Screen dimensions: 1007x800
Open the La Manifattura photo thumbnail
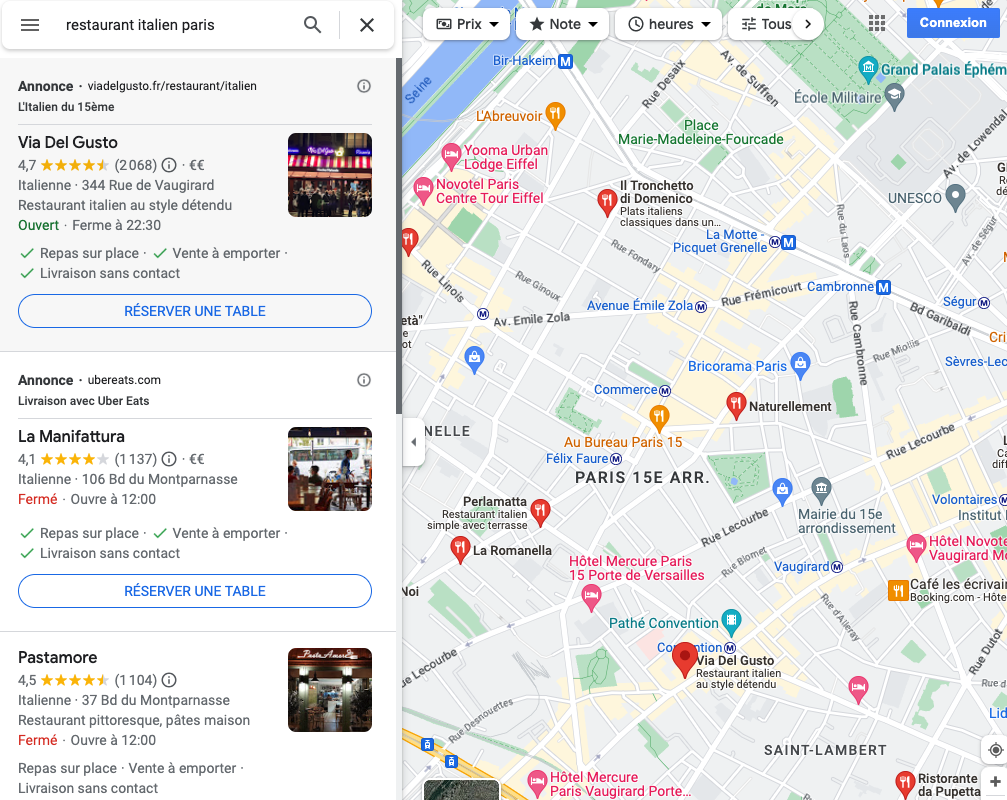pos(329,469)
